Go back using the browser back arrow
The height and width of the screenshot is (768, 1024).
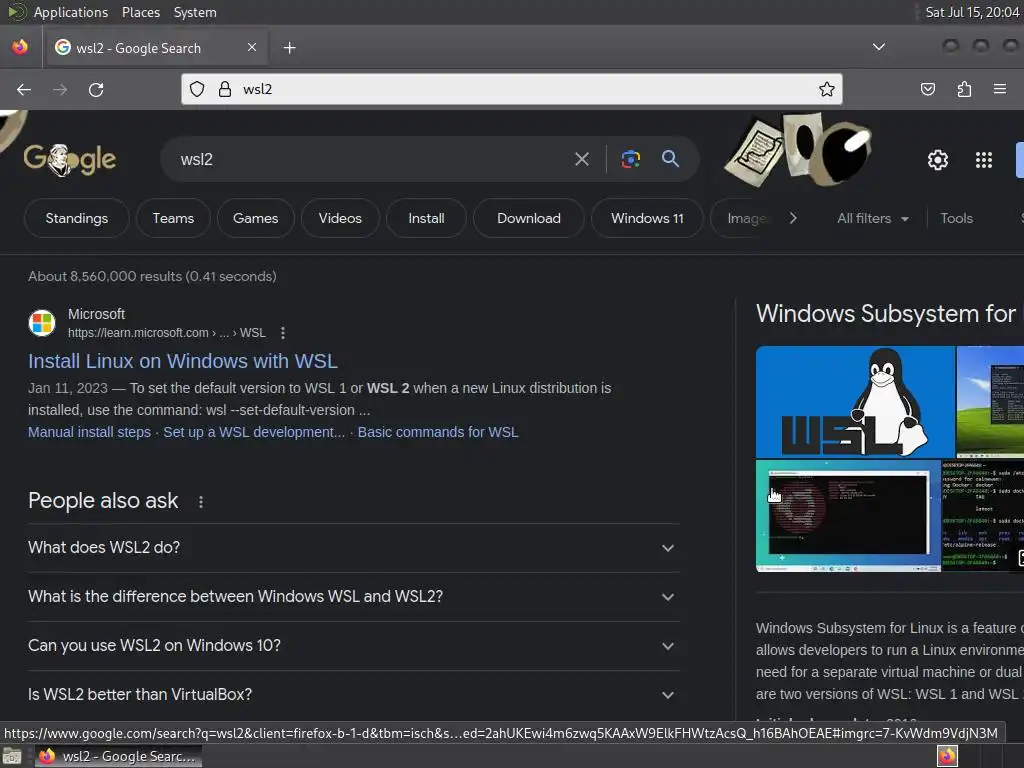tap(24, 89)
